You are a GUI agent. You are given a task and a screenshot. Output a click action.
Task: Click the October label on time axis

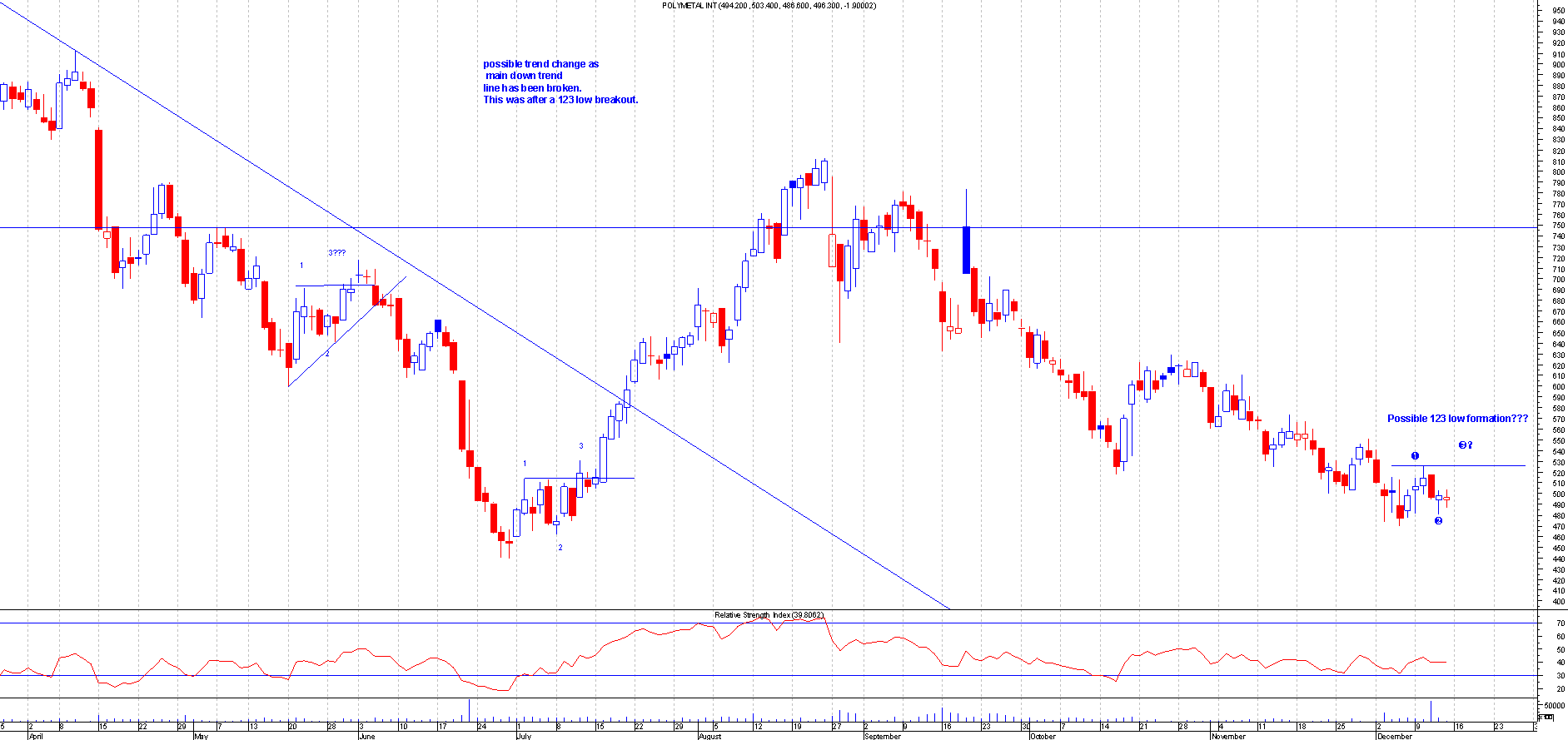tap(1043, 736)
